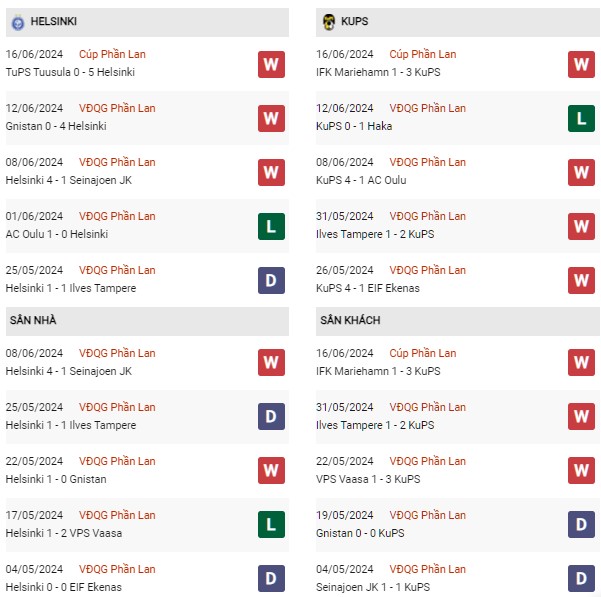Screen dimensions: 601x597
Task: Click the W badge for VPS Vaasa 1 - 3 KuPS
Action: (581, 471)
